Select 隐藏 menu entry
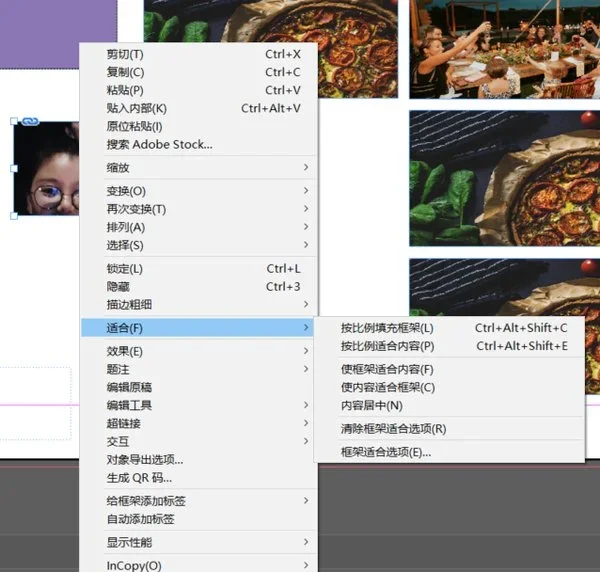Image resolution: width=600 pixels, height=572 pixels. click(x=198, y=287)
